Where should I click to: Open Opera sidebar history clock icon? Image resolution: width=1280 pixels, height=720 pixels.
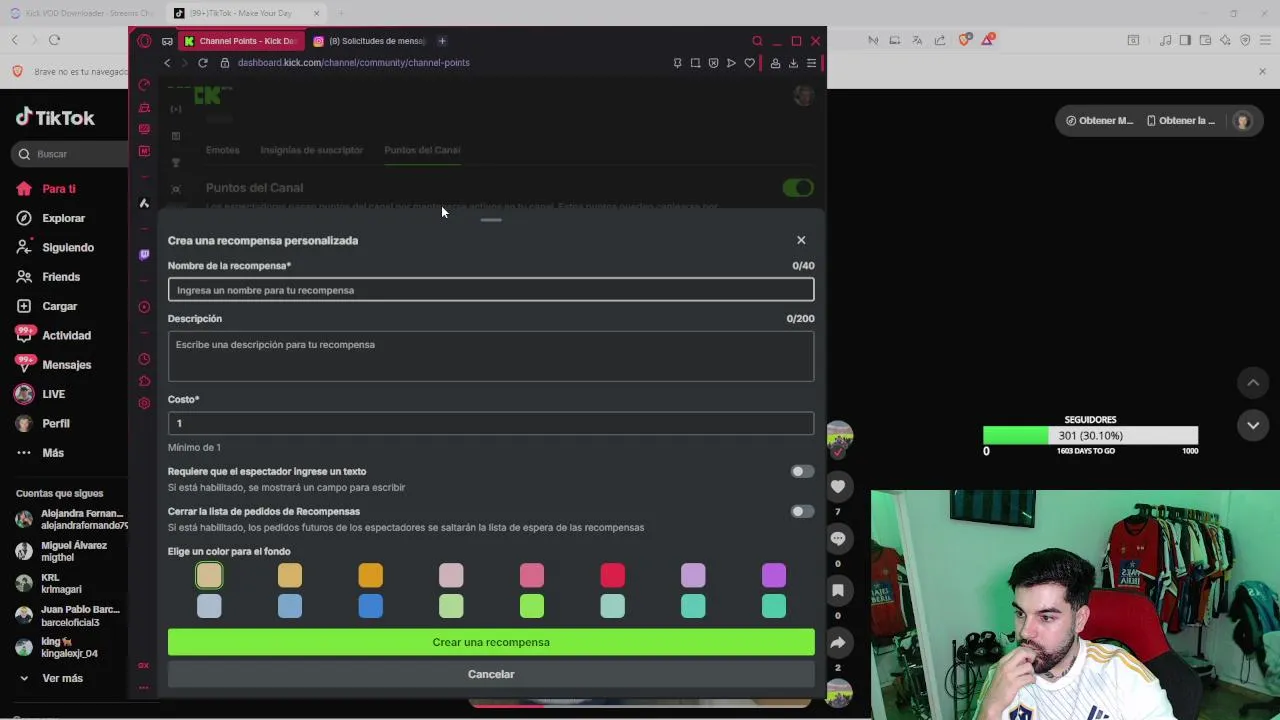coord(144,359)
